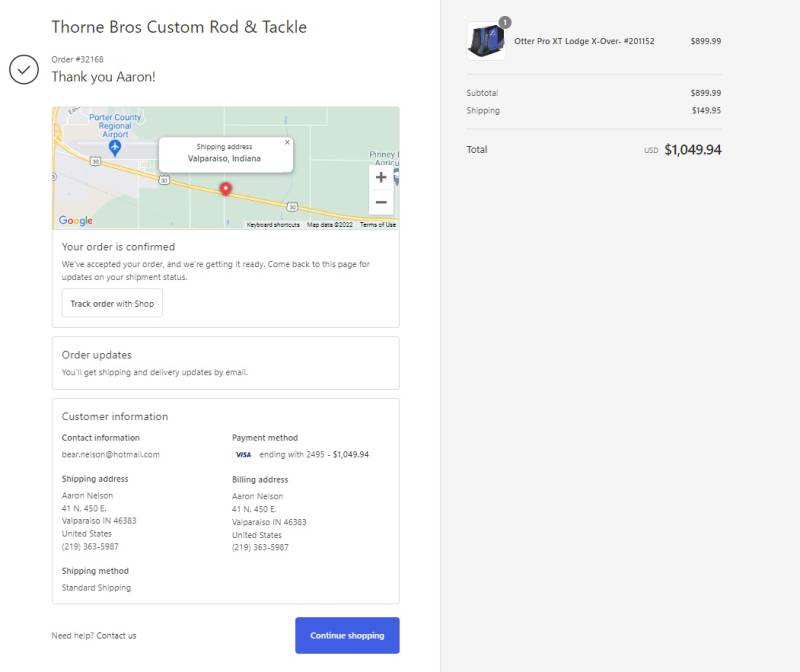Click the Customer information heading
The image size is (800, 672).
pyautogui.click(x=115, y=417)
